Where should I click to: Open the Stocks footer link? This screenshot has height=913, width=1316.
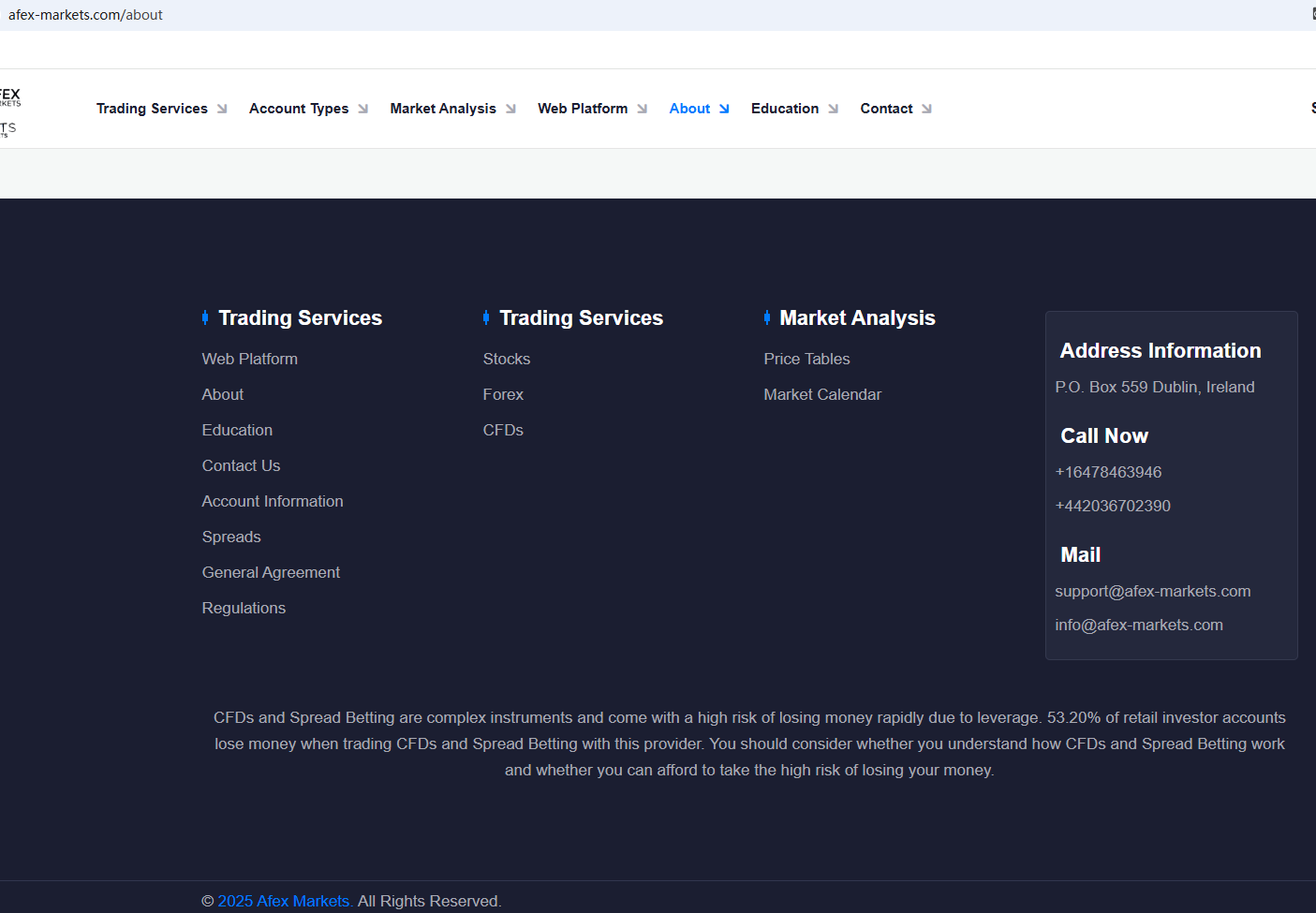506,359
